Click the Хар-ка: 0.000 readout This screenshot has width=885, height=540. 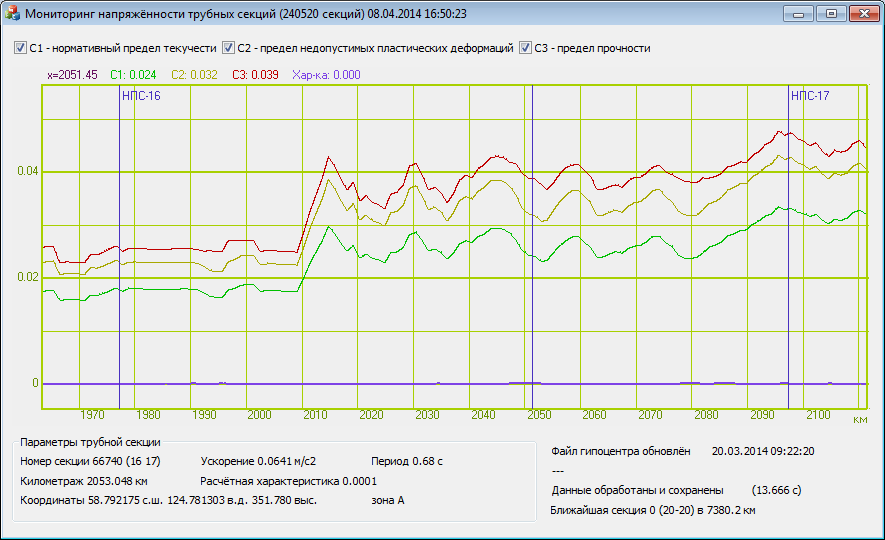326,75
